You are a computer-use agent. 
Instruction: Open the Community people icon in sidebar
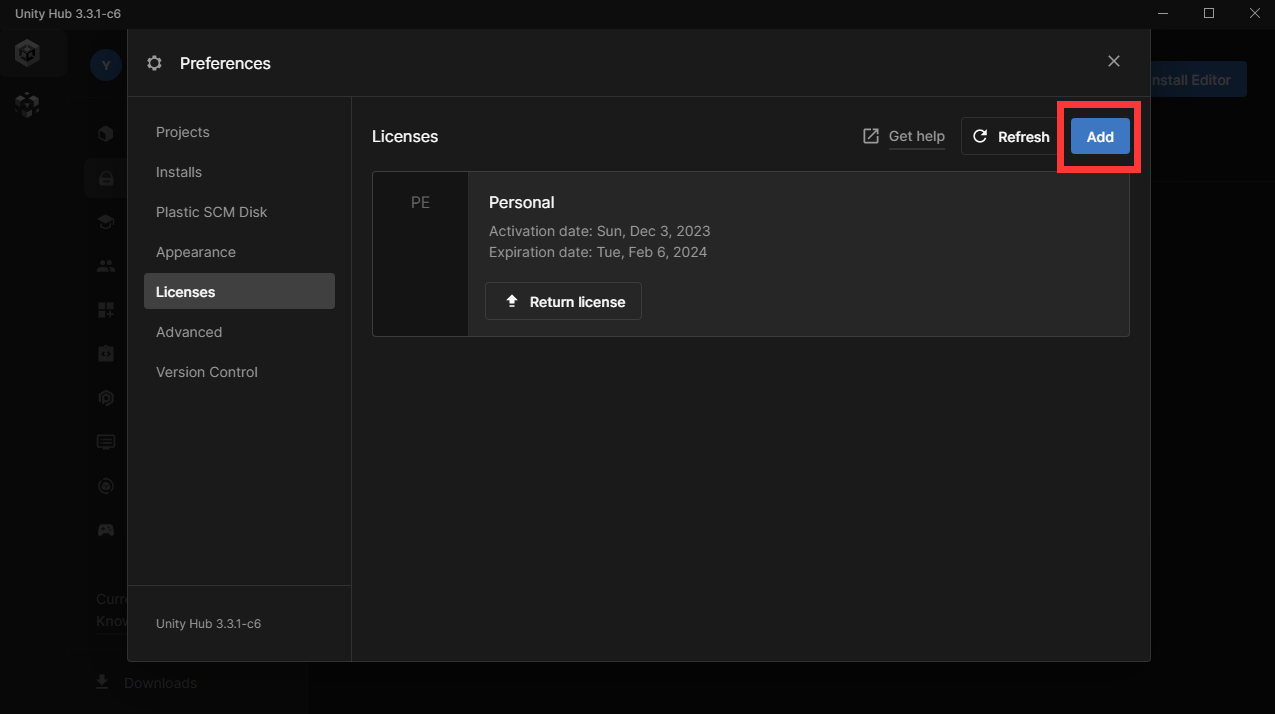[105, 266]
